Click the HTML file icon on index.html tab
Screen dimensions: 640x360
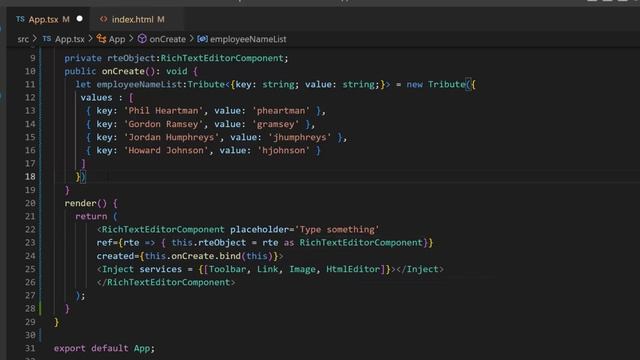click(104, 19)
